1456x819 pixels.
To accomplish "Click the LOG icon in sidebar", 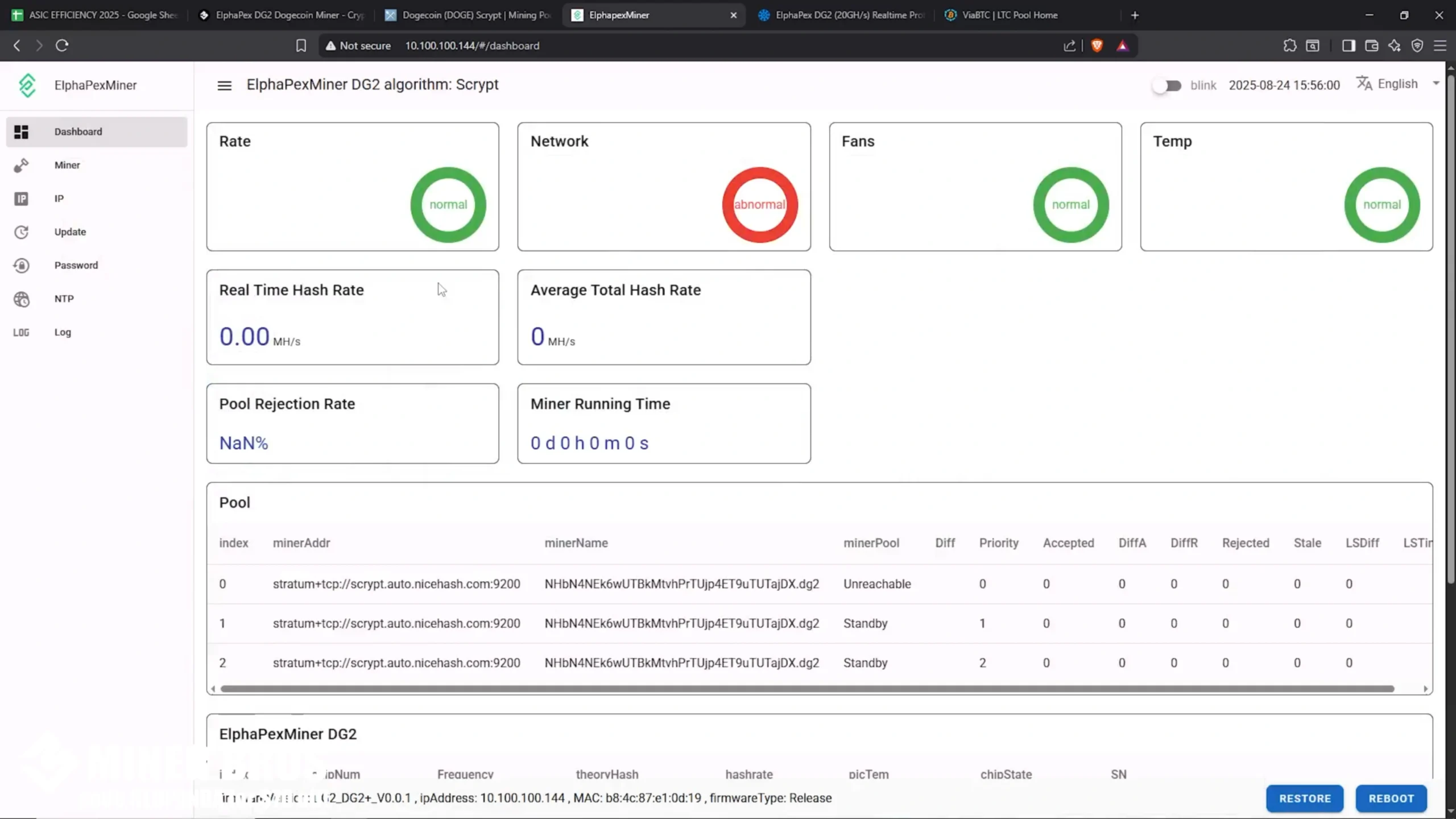I will click(x=21, y=332).
